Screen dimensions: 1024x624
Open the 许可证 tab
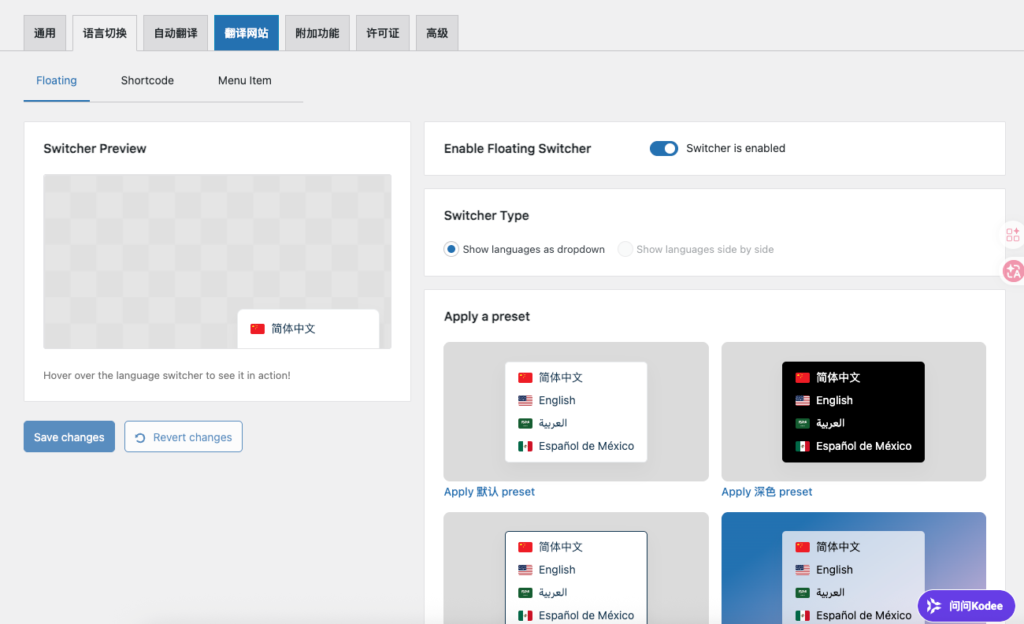click(x=383, y=33)
